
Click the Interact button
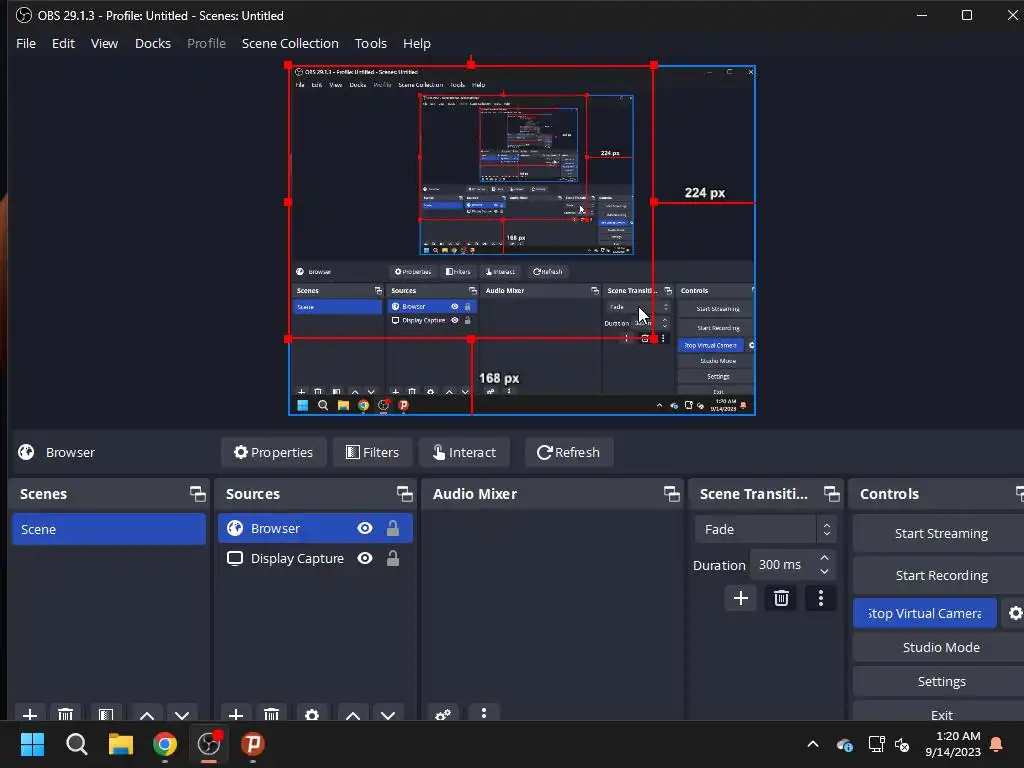coord(464,452)
